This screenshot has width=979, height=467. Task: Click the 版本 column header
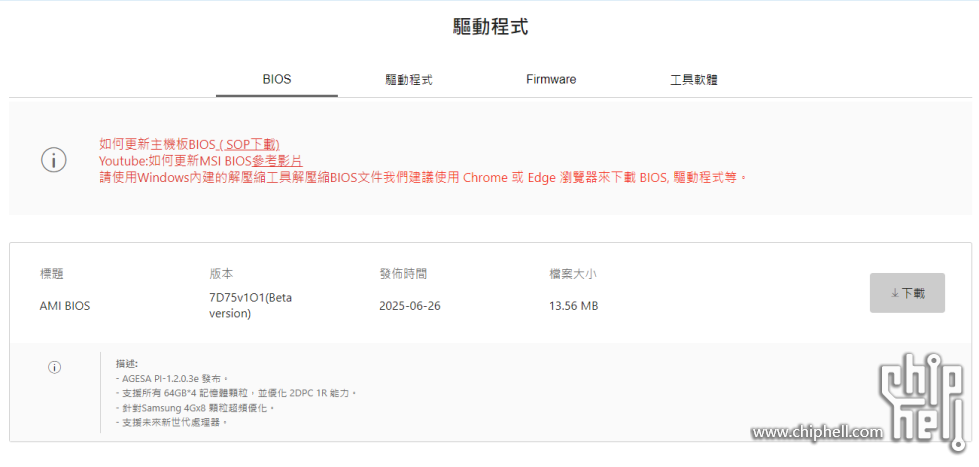[x=221, y=274]
